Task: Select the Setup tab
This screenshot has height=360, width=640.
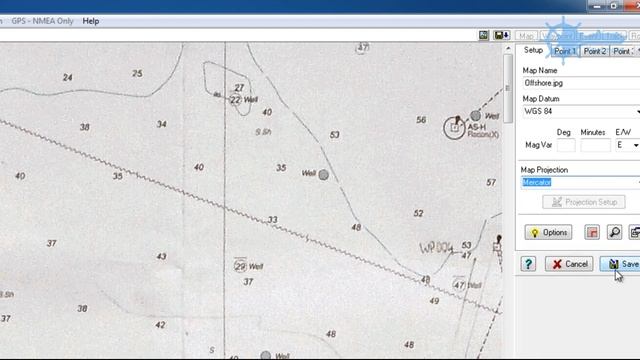Action: point(533,50)
